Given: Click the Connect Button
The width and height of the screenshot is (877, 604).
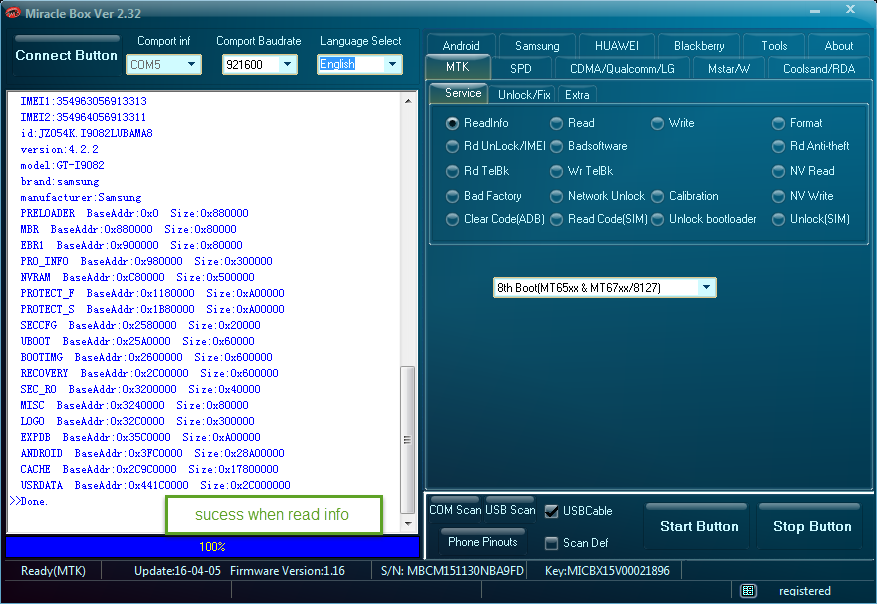Looking at the screenshot, I should click(x=67, y=55).
